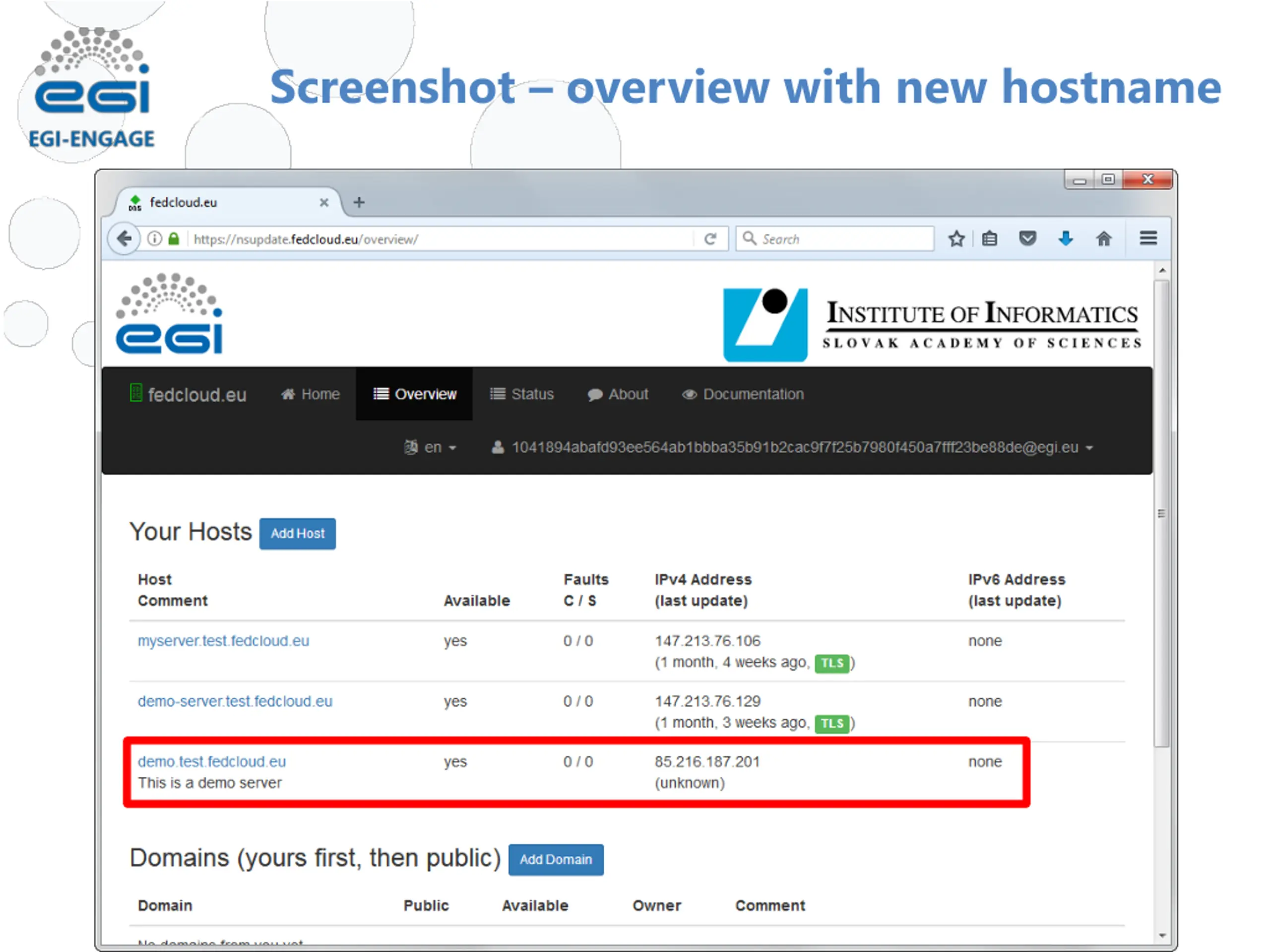1270x952 pixels.
Task: Open the bookmarks list icon
Action: (989, 238)
